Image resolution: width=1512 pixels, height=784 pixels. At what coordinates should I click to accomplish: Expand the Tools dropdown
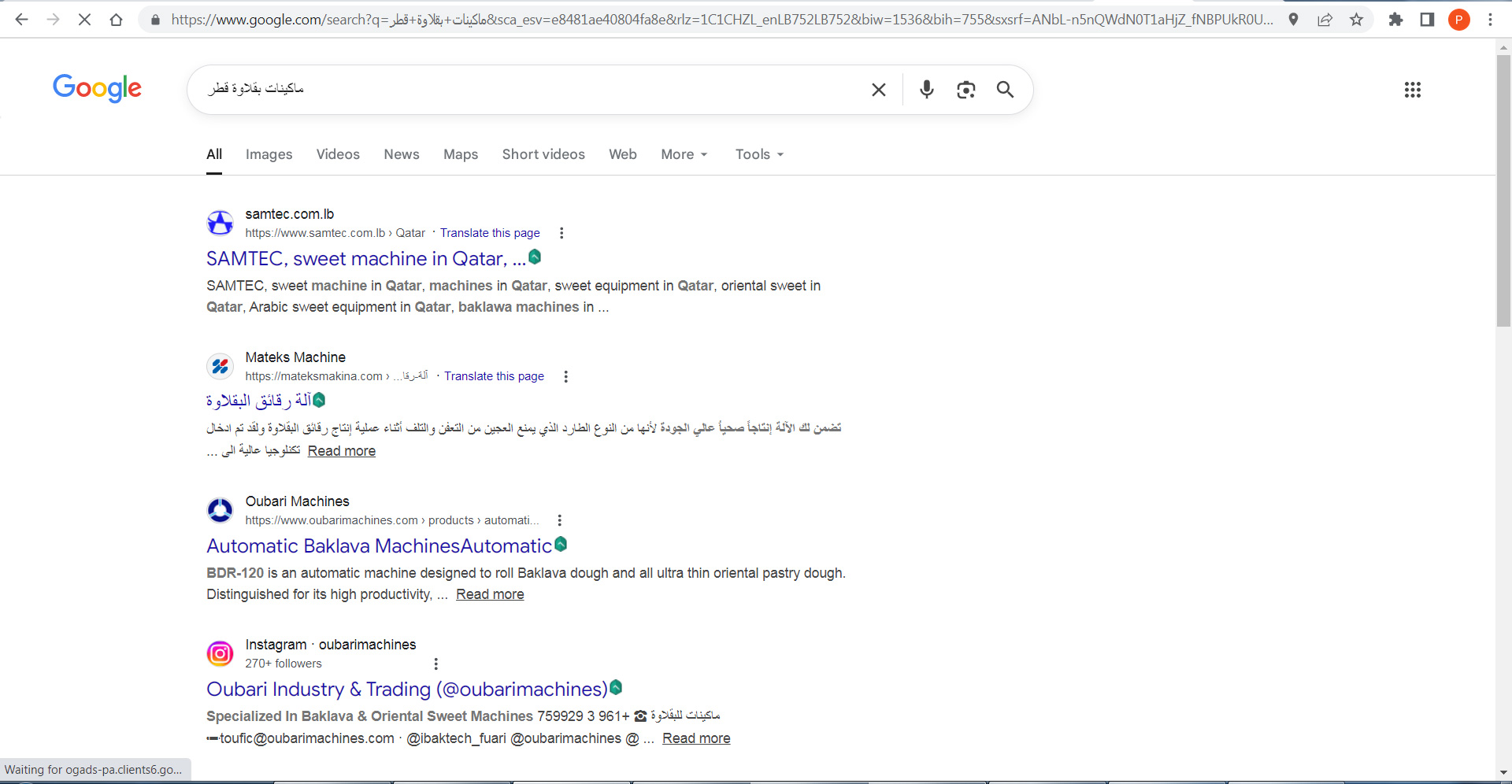tap(759, 154)
